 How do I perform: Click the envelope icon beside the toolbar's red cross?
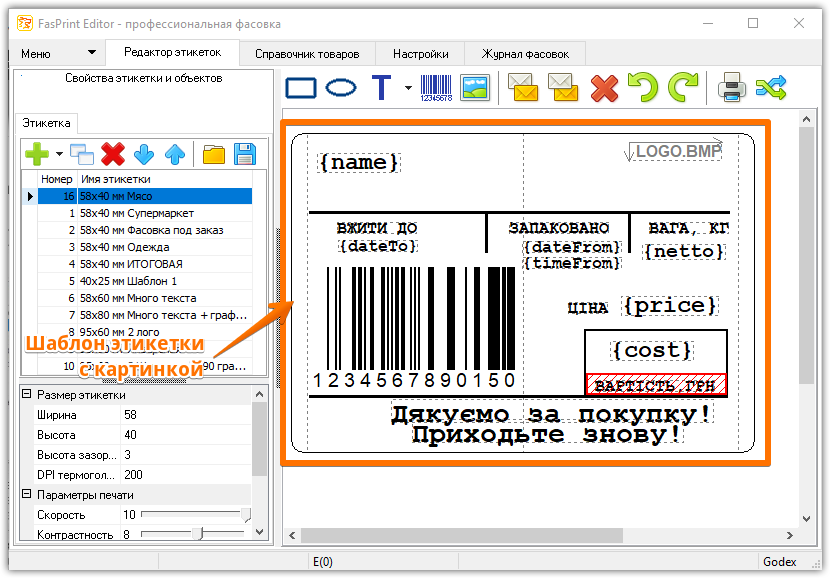point(563,88)
